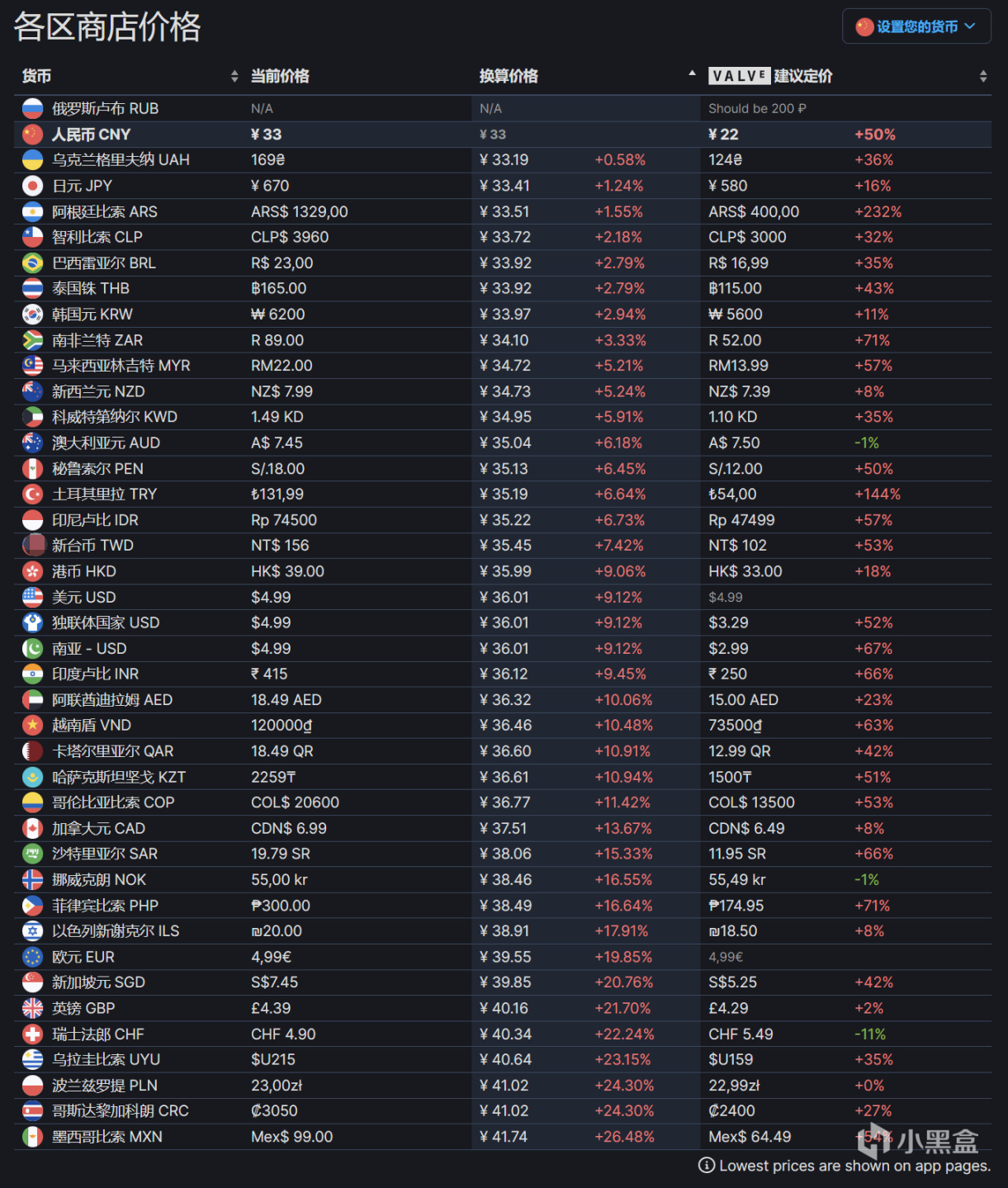1008x1188 pixels.
Task: Click the European Union flag icon
Action: tap(32, 957)
